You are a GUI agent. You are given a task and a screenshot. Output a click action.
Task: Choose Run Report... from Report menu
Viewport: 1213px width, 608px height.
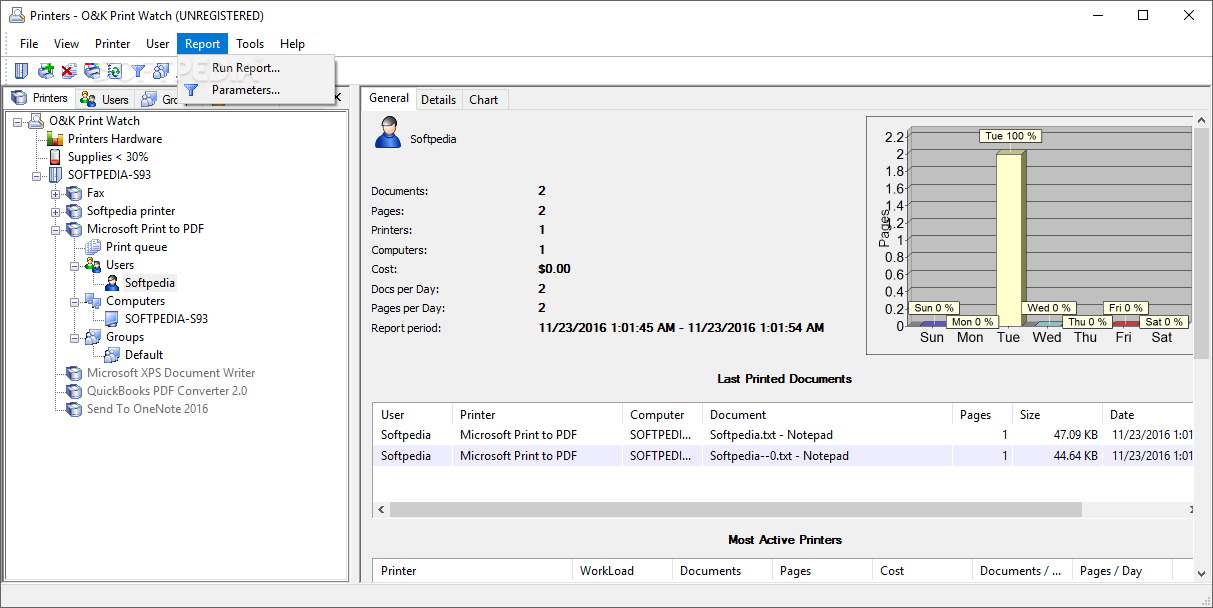click(x=256, y=68)
